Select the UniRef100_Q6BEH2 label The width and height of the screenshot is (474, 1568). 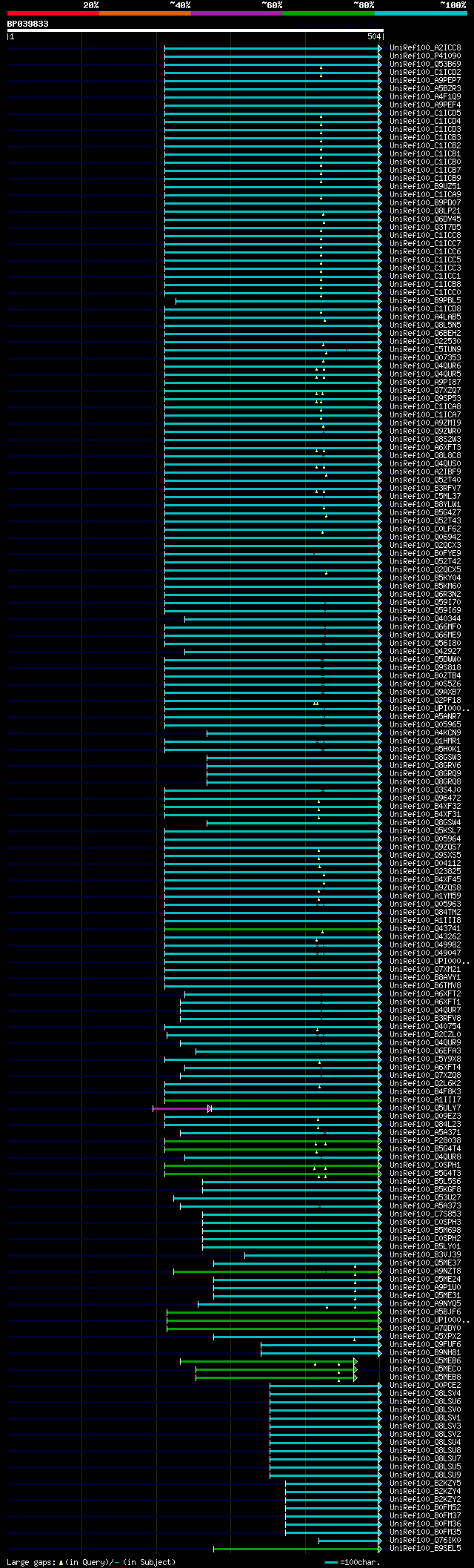pyautogui.click(x=425, y=333)
